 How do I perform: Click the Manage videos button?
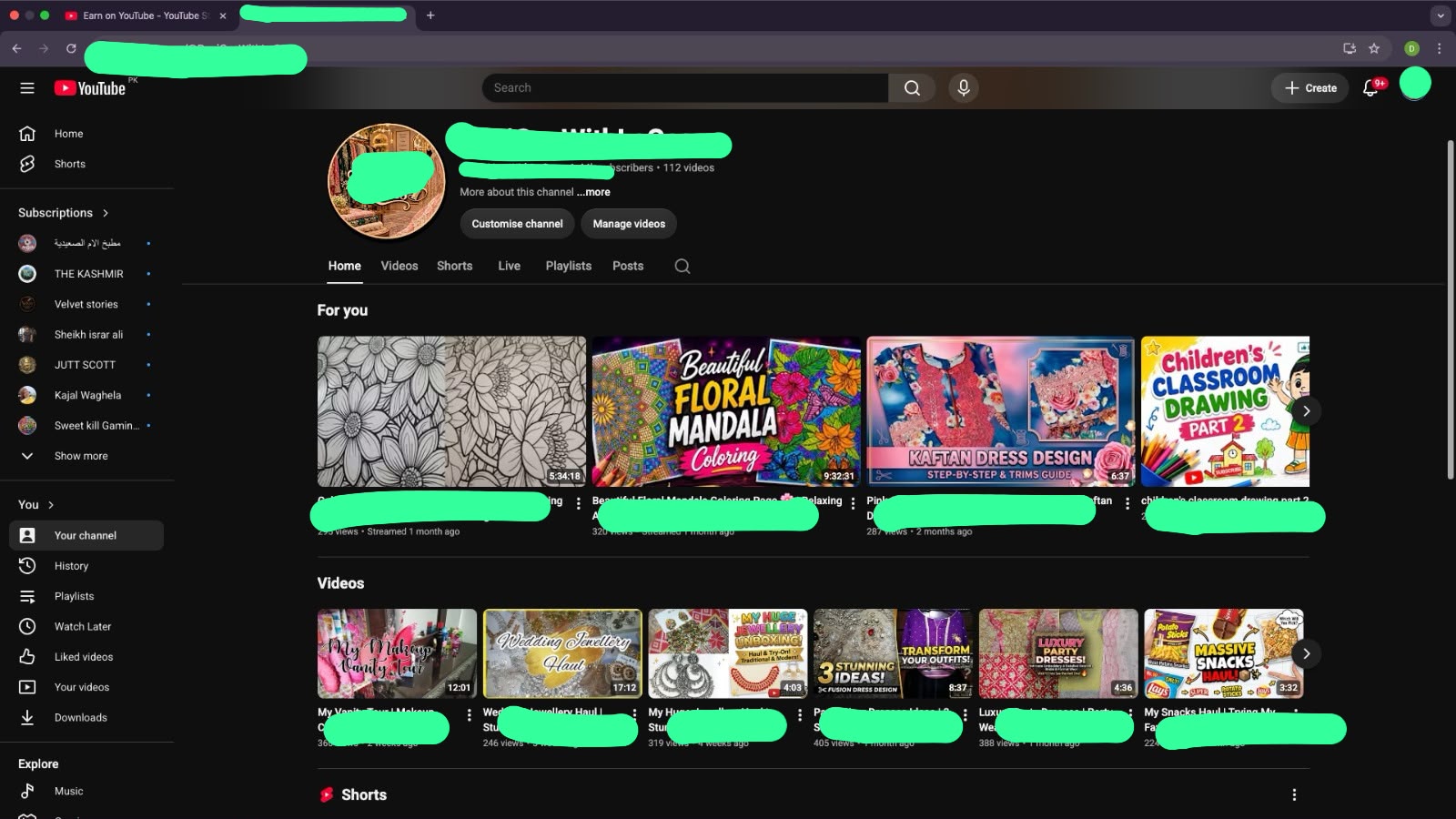(x=629, y=224)
